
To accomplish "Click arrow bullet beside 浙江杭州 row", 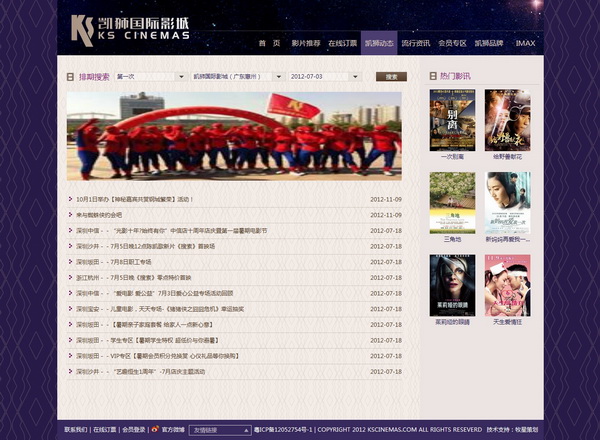I will (70, 277).
